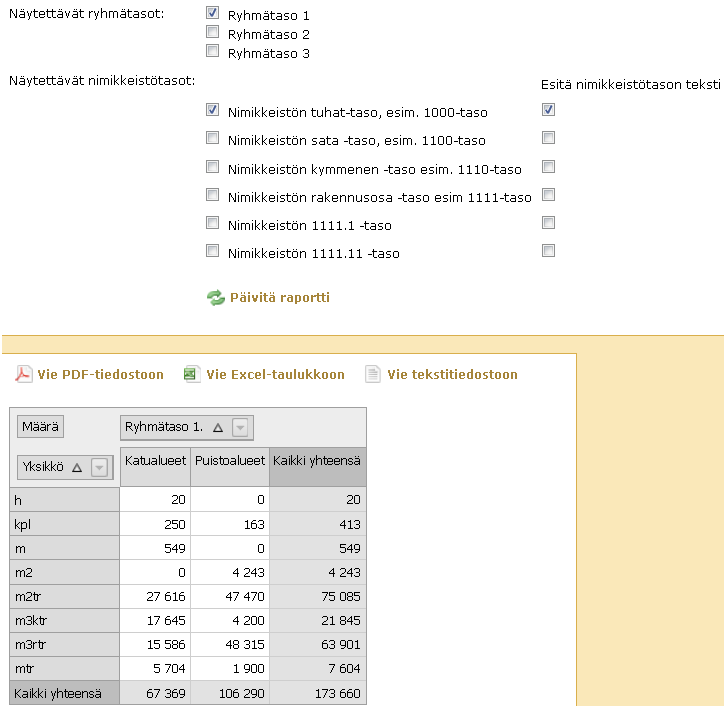Click sort triangle on Ryhmätaso 1 field
This screenshot has height=708, width=726.
tap(217, 428)
